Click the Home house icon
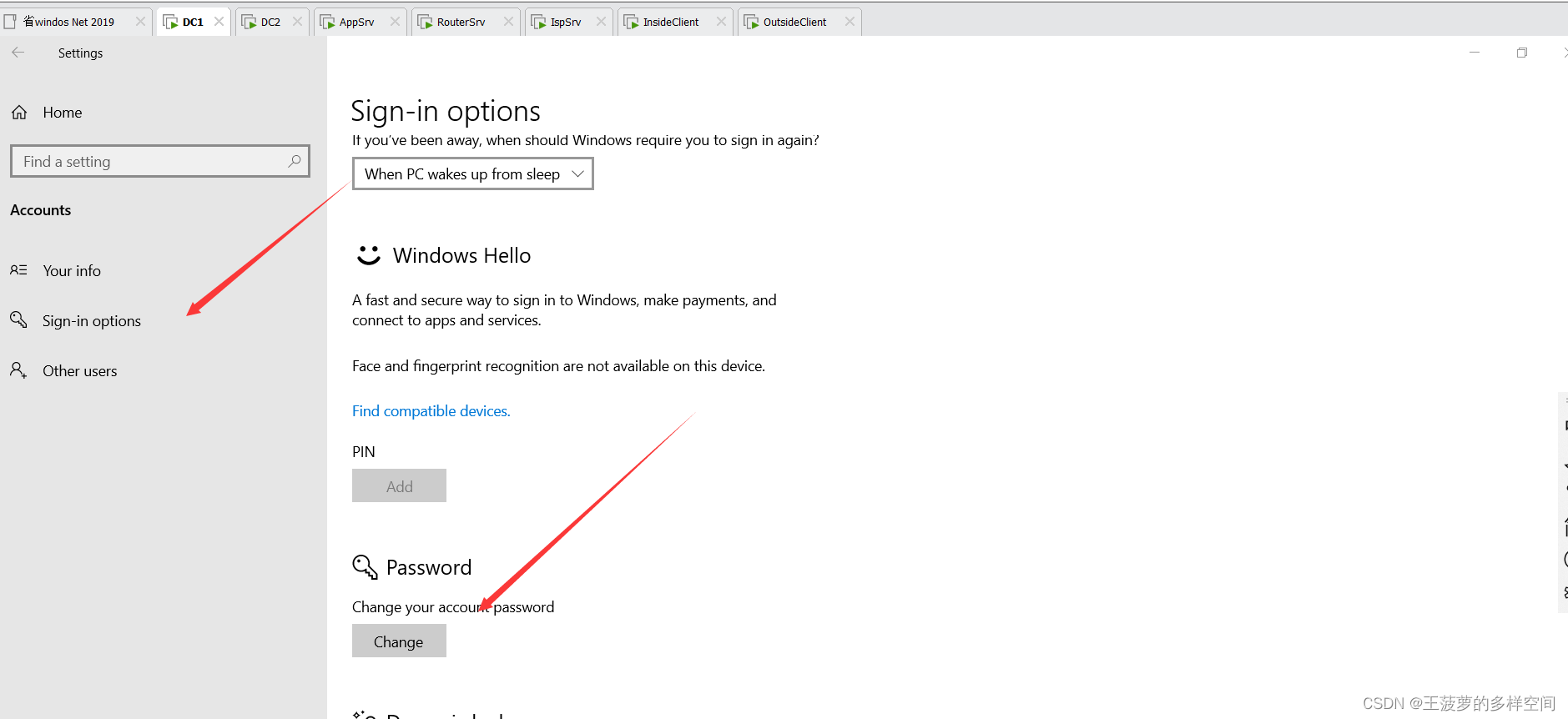Image resolution: width=1568 pixels, height=719 pixels. click(19, 112)
